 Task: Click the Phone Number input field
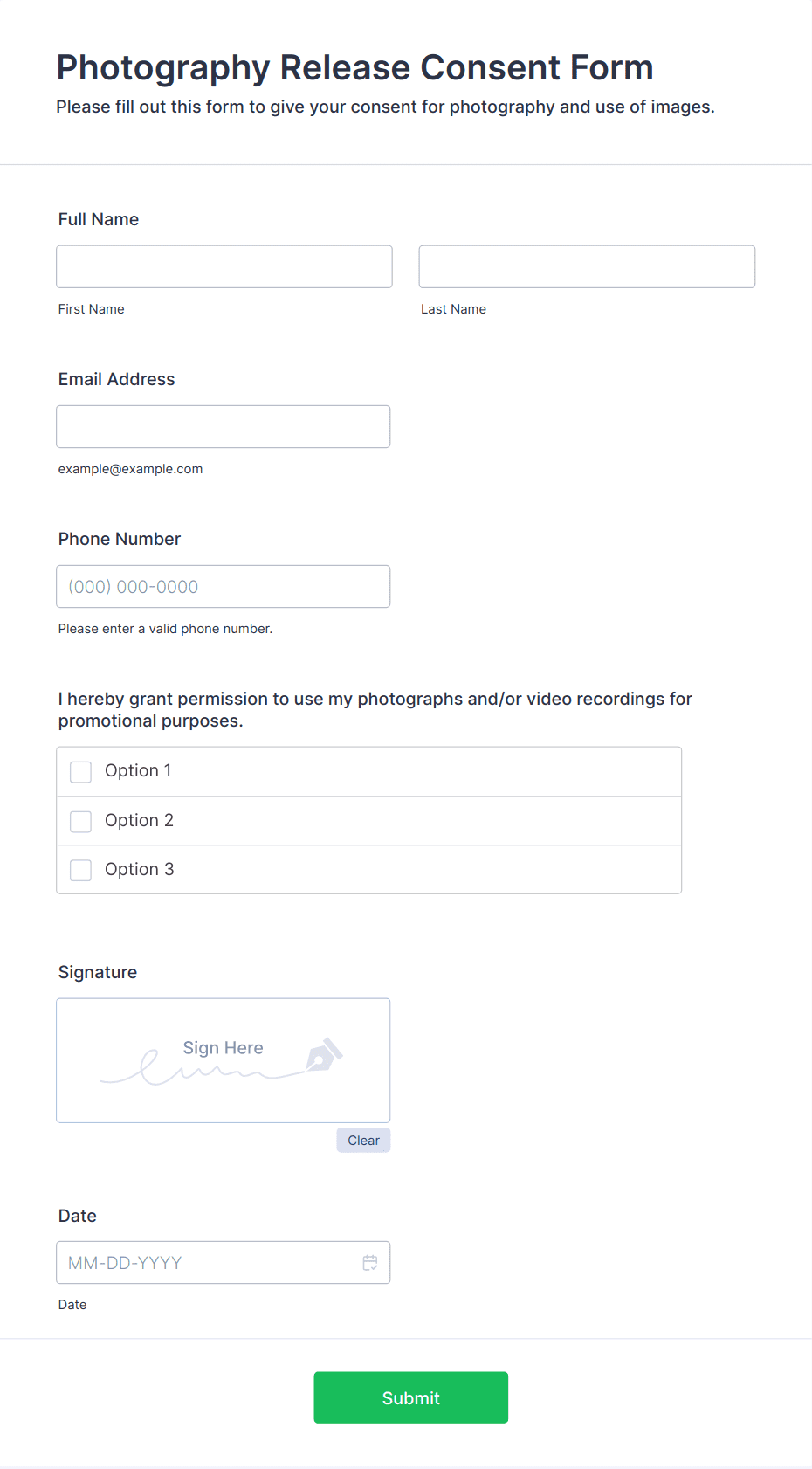point(224,587)
